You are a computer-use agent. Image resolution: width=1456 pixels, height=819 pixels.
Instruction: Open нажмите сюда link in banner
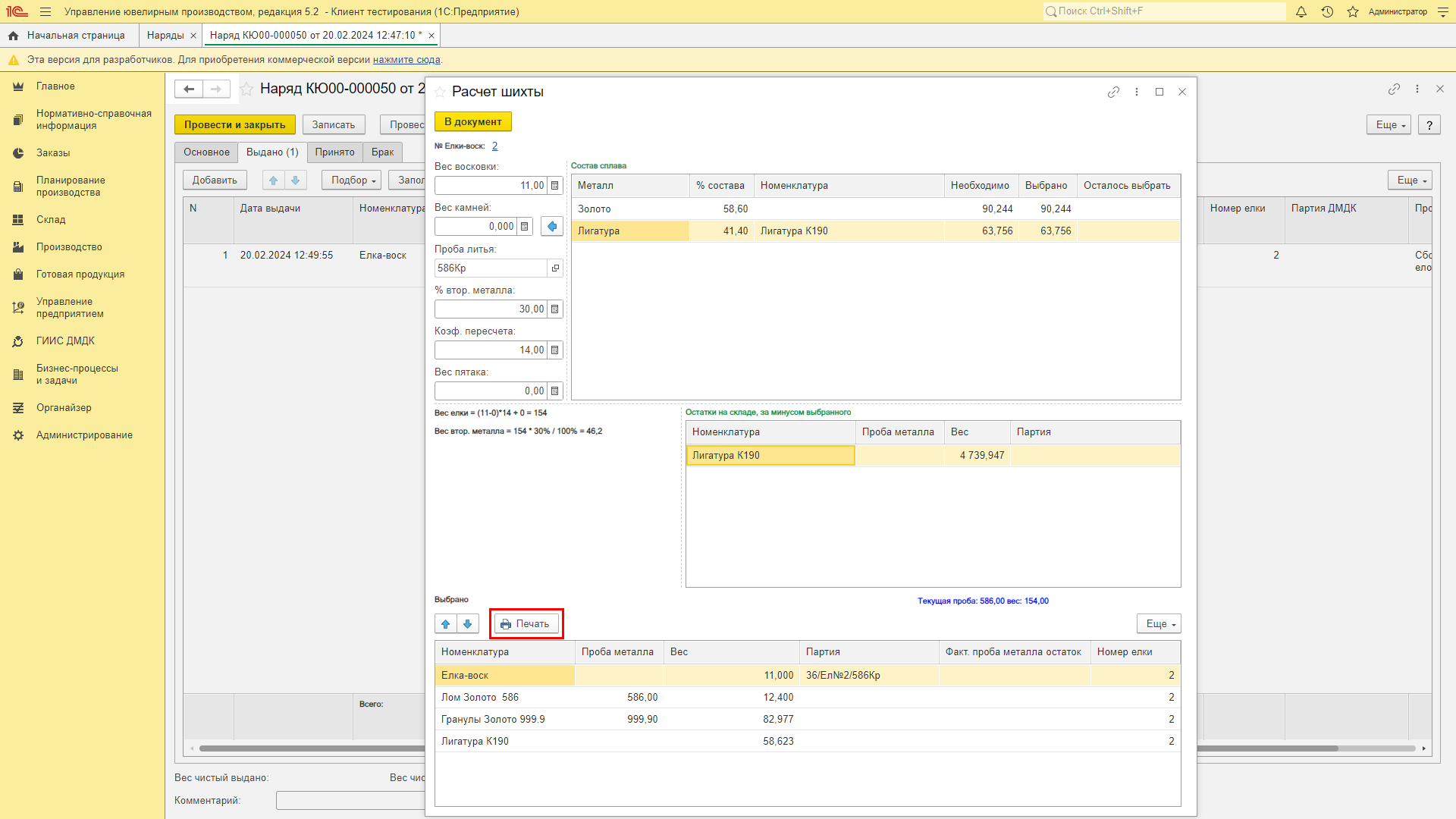click(x=406, y=60)
